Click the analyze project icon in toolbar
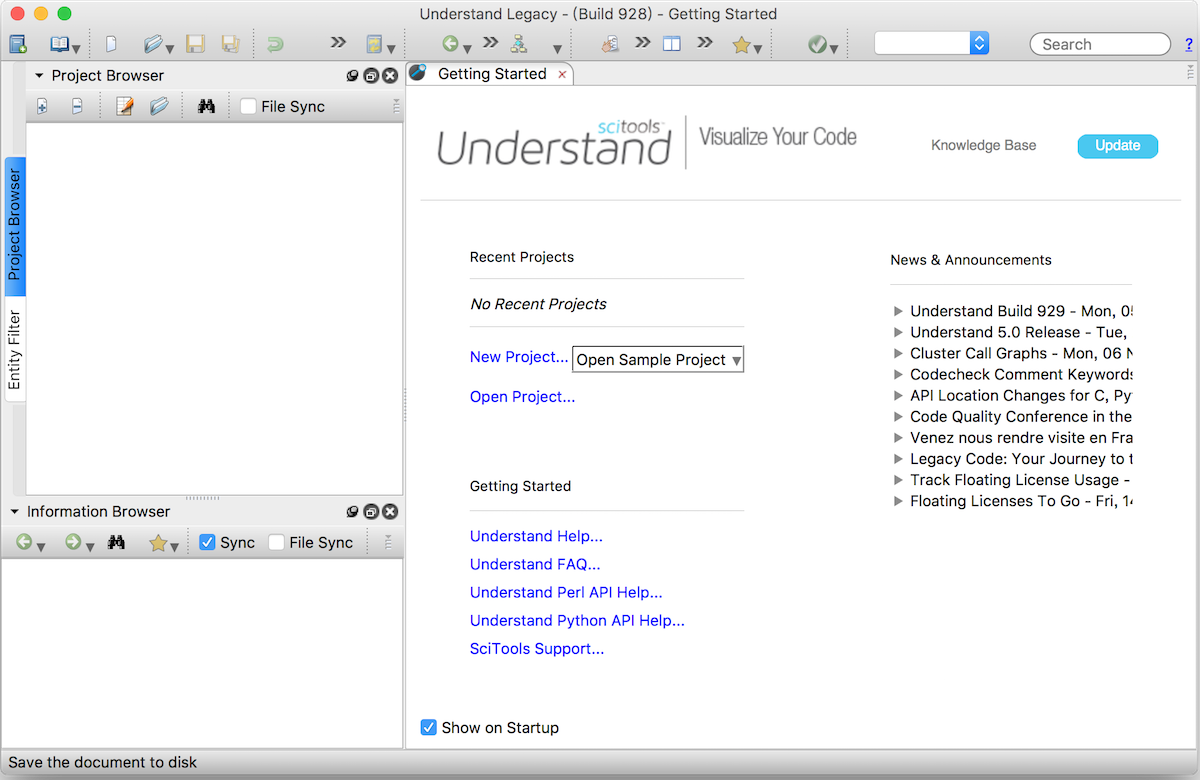Viewport: 1200px width, 780px height. pos(374,44)
